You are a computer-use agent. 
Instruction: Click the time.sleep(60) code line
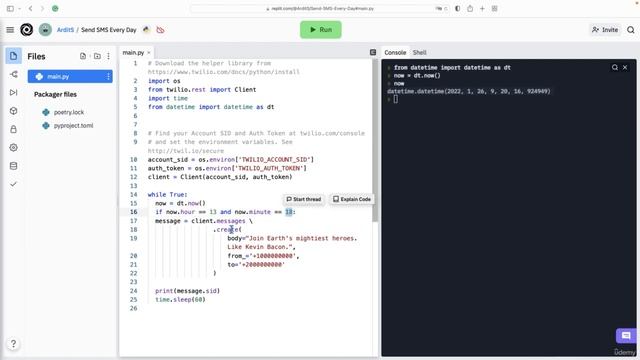(180, 300)
